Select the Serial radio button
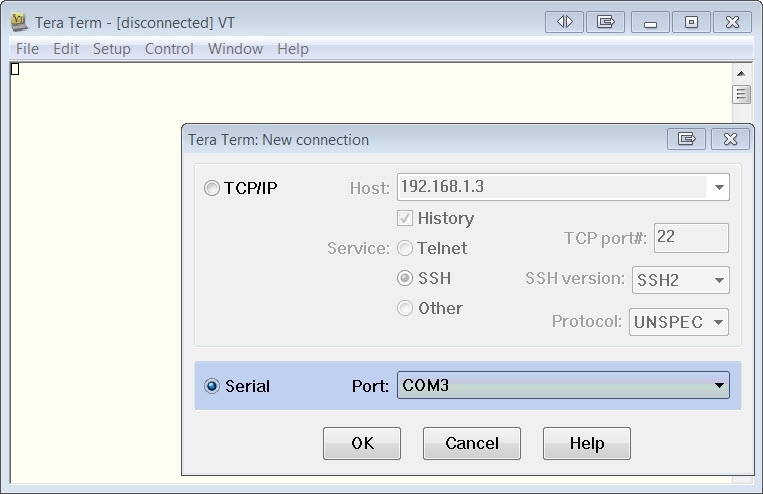Image resolution: width=763 pixels, height=494 pixels. (212, 386)
